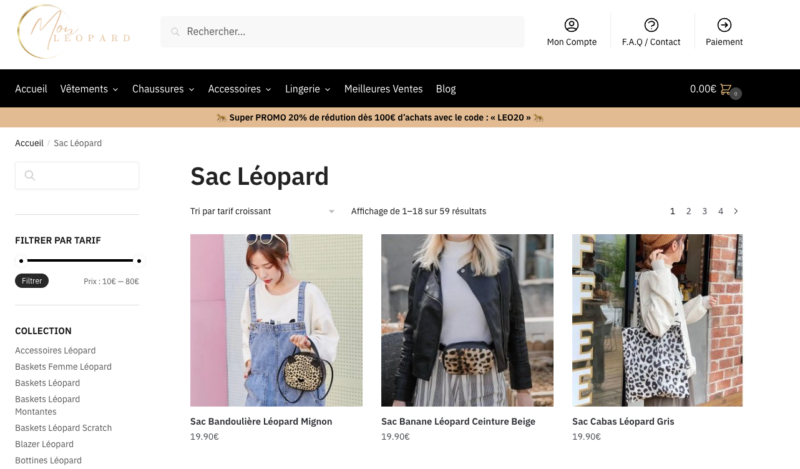
Task: Open the Blog menu item
Action: click(445, 89)
